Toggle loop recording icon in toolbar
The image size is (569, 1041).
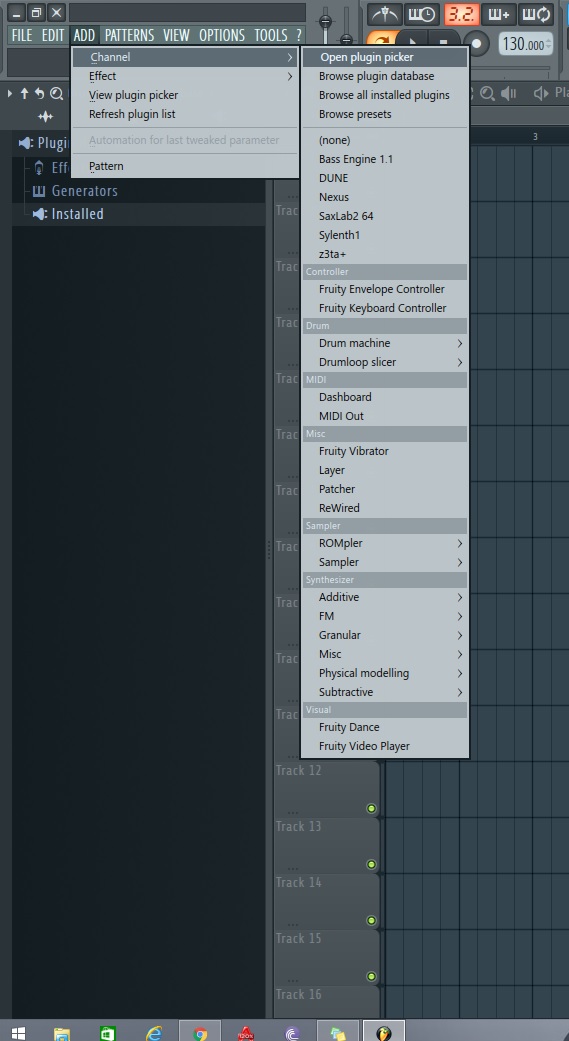pos(536,14)
